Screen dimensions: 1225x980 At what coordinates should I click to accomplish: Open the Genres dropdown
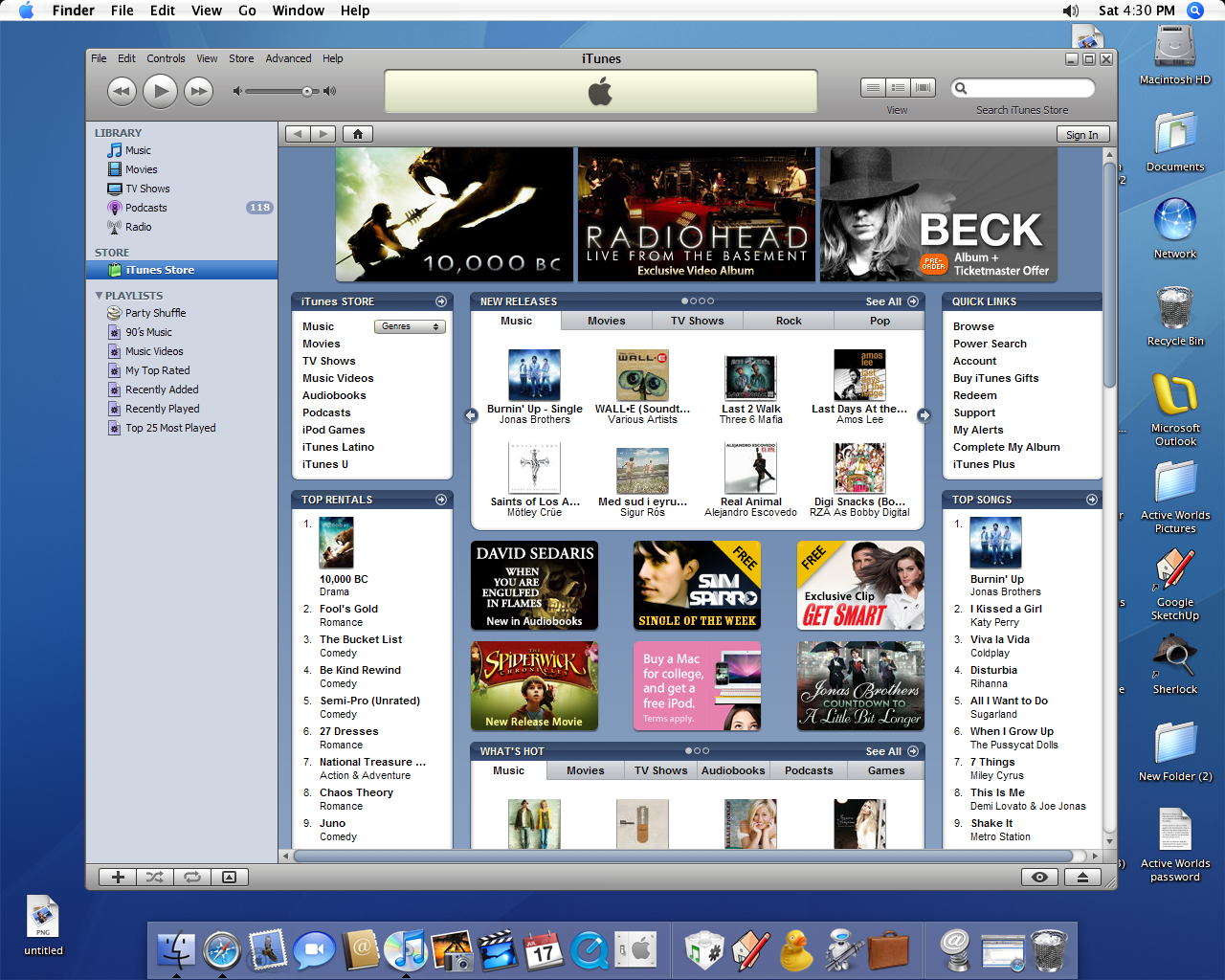(x=410, y=326)
